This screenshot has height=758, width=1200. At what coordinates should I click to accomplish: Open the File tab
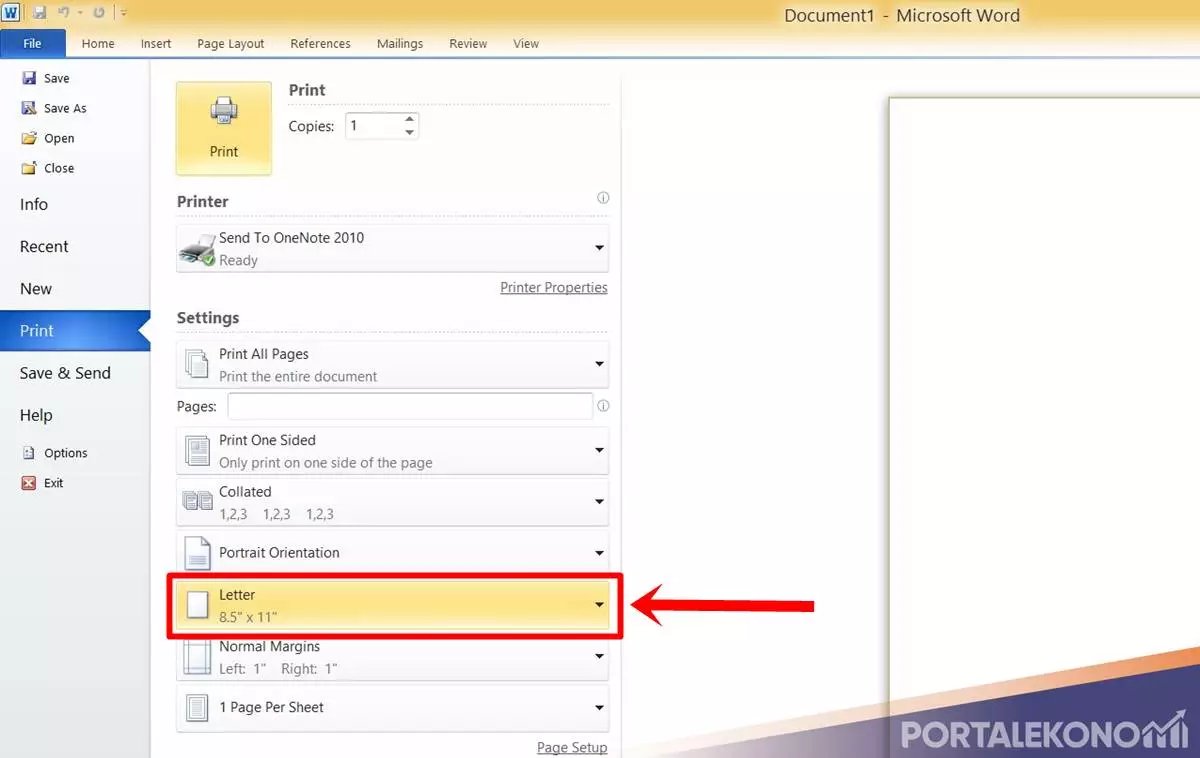tap(33, 43)
